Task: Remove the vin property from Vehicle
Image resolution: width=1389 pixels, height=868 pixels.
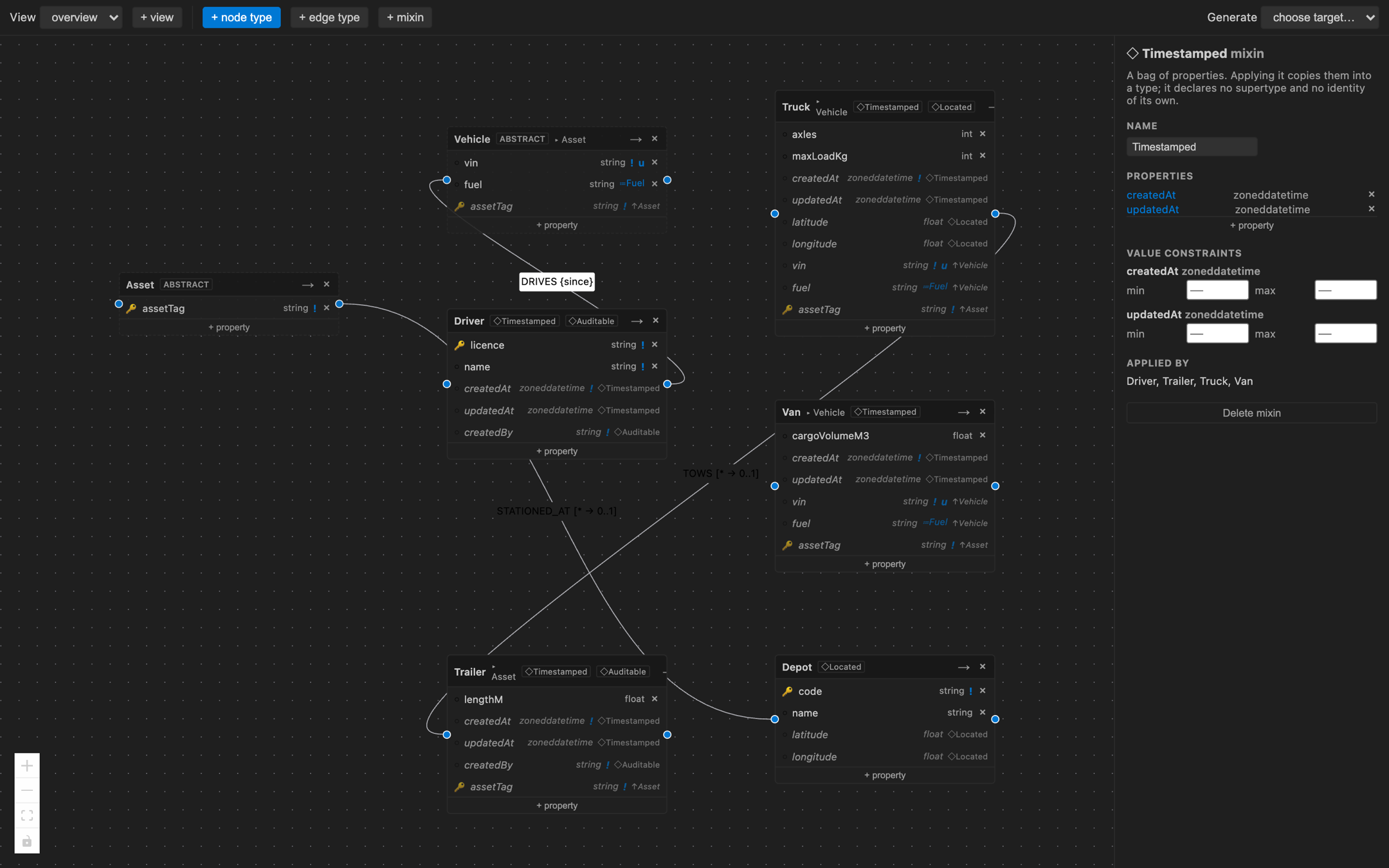Action: 655,163
